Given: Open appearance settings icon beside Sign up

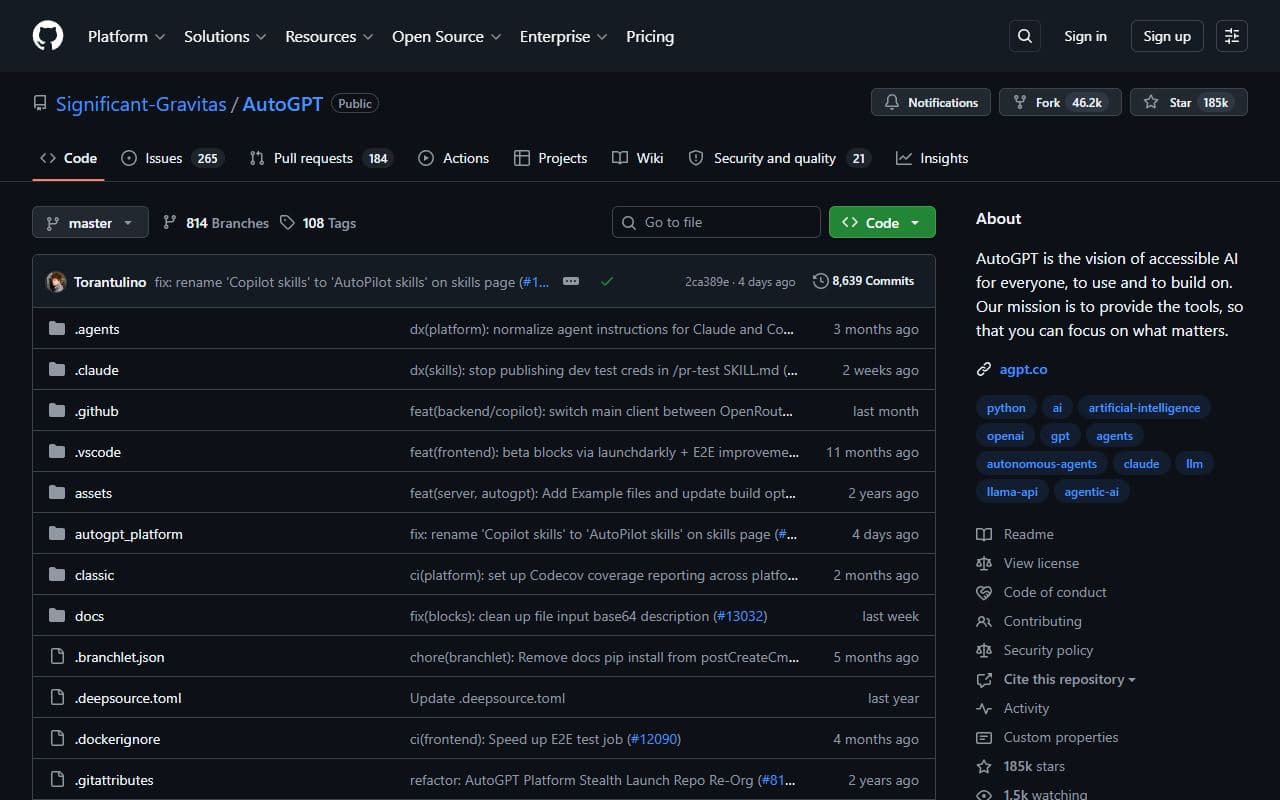Looking at the screenshot, I should pos(1232,36).
